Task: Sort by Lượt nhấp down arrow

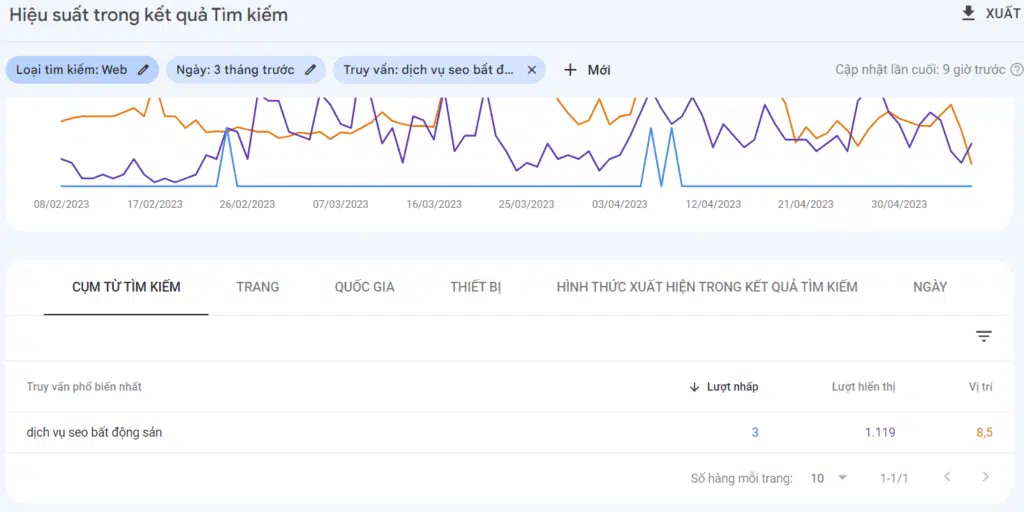Action: (694, 387)
